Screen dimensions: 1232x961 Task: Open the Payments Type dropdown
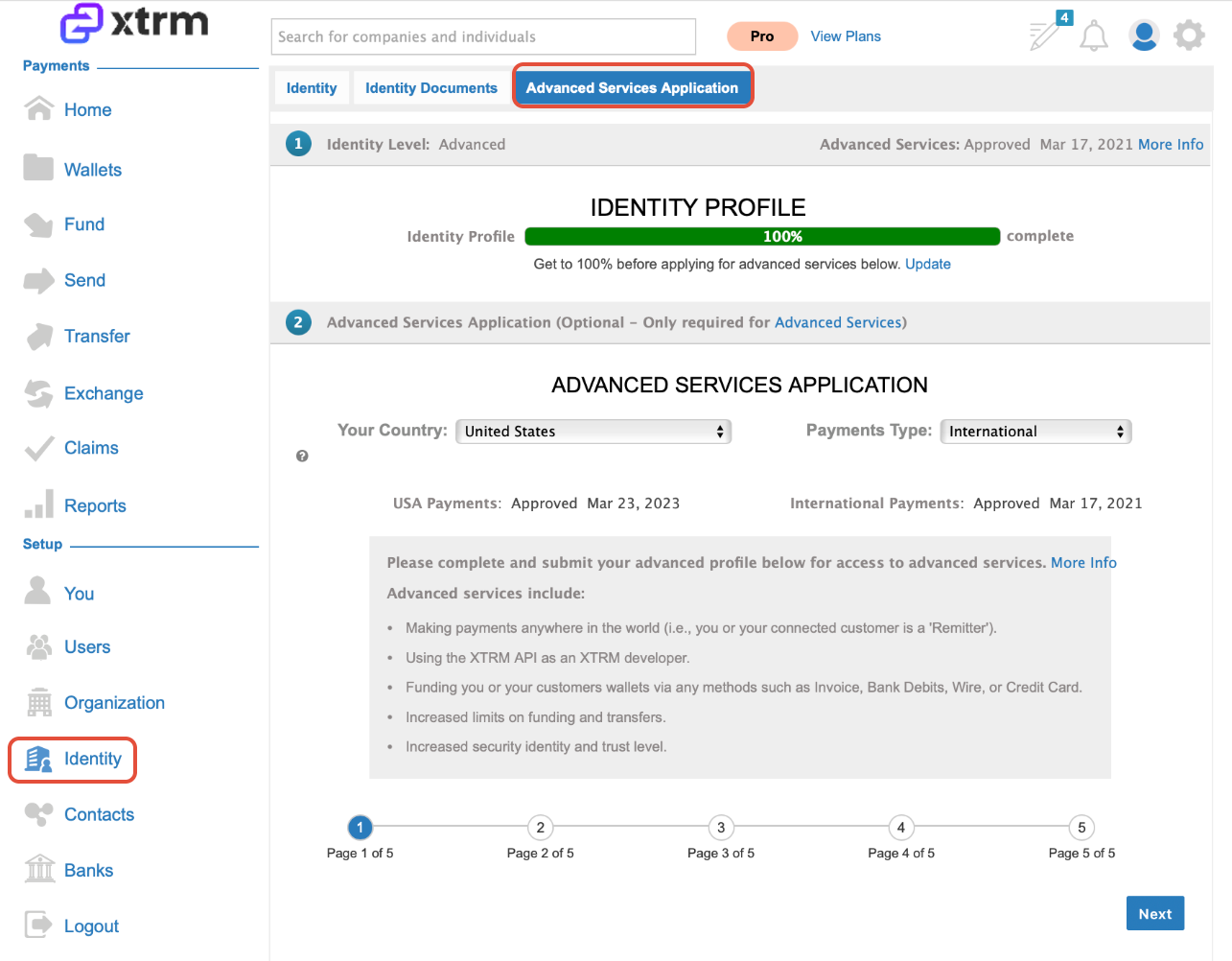pos(1035,432)
